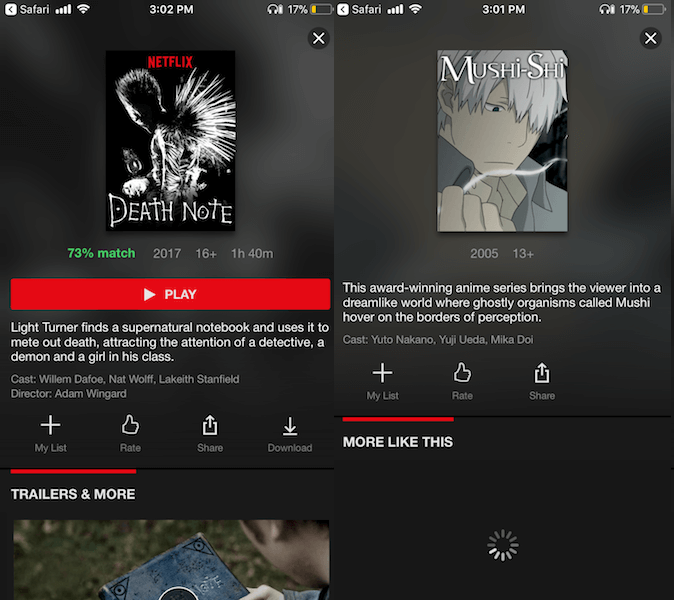Return to Safari on the left screen
The image size is (674, 600).
[27, 9]
